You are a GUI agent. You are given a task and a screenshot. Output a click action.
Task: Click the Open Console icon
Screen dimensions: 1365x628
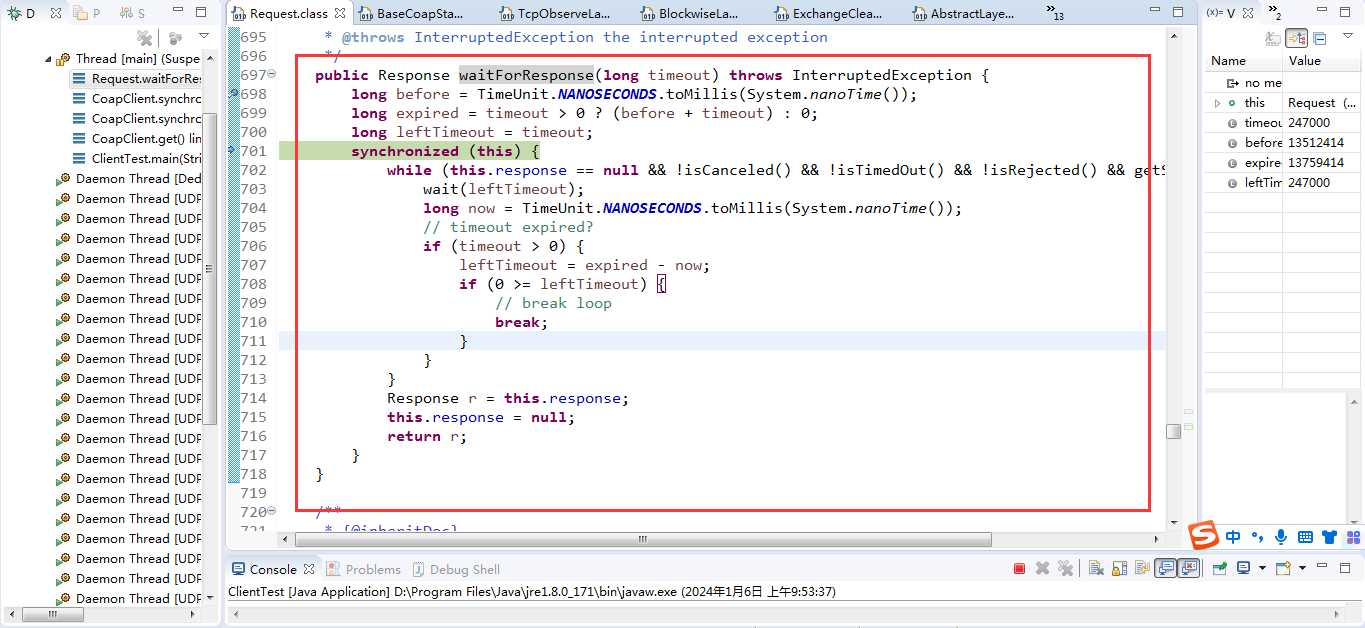click(1283, 568)
